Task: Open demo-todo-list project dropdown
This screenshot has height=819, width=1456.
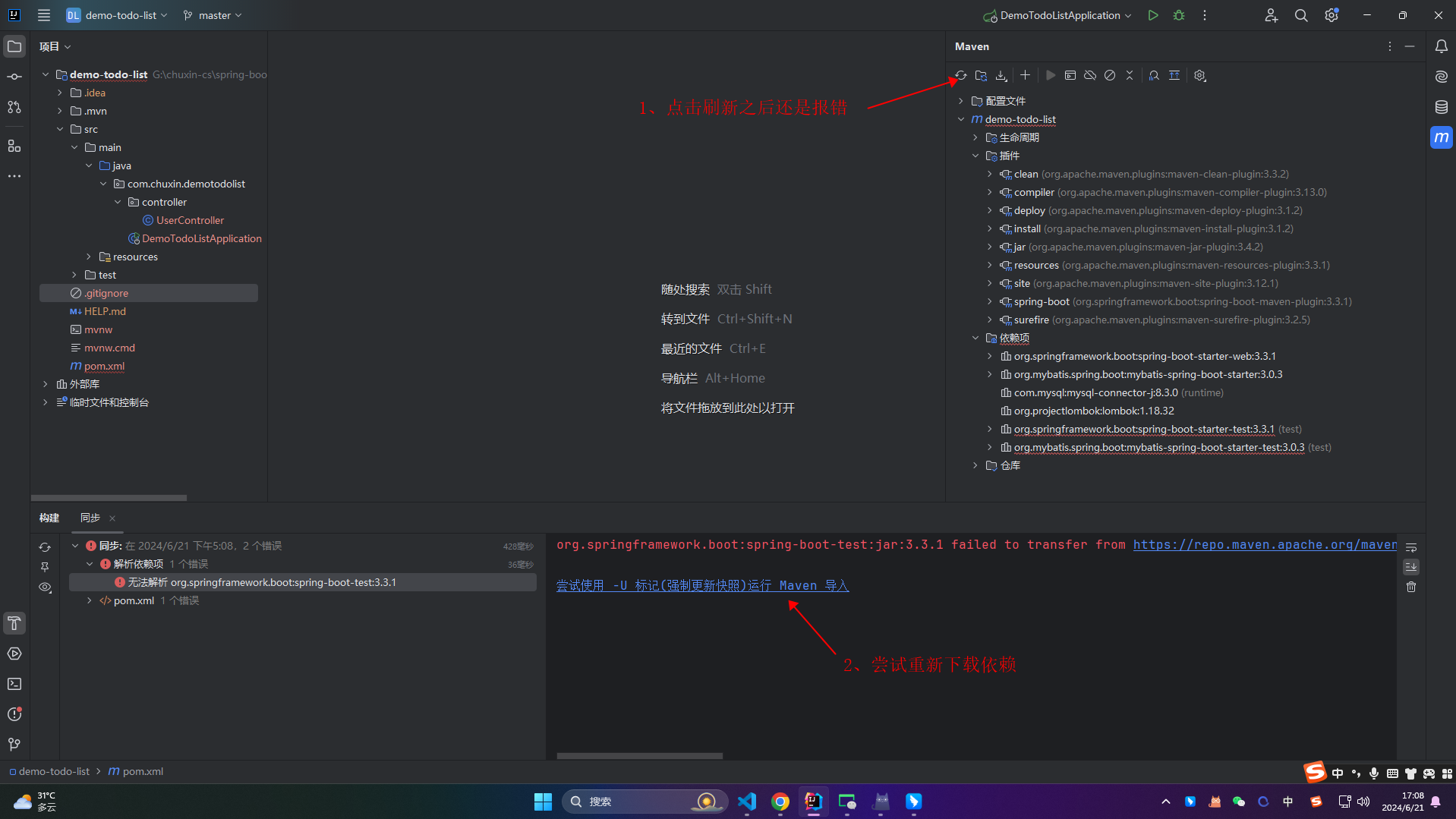Action: click(x=118, y=15)
